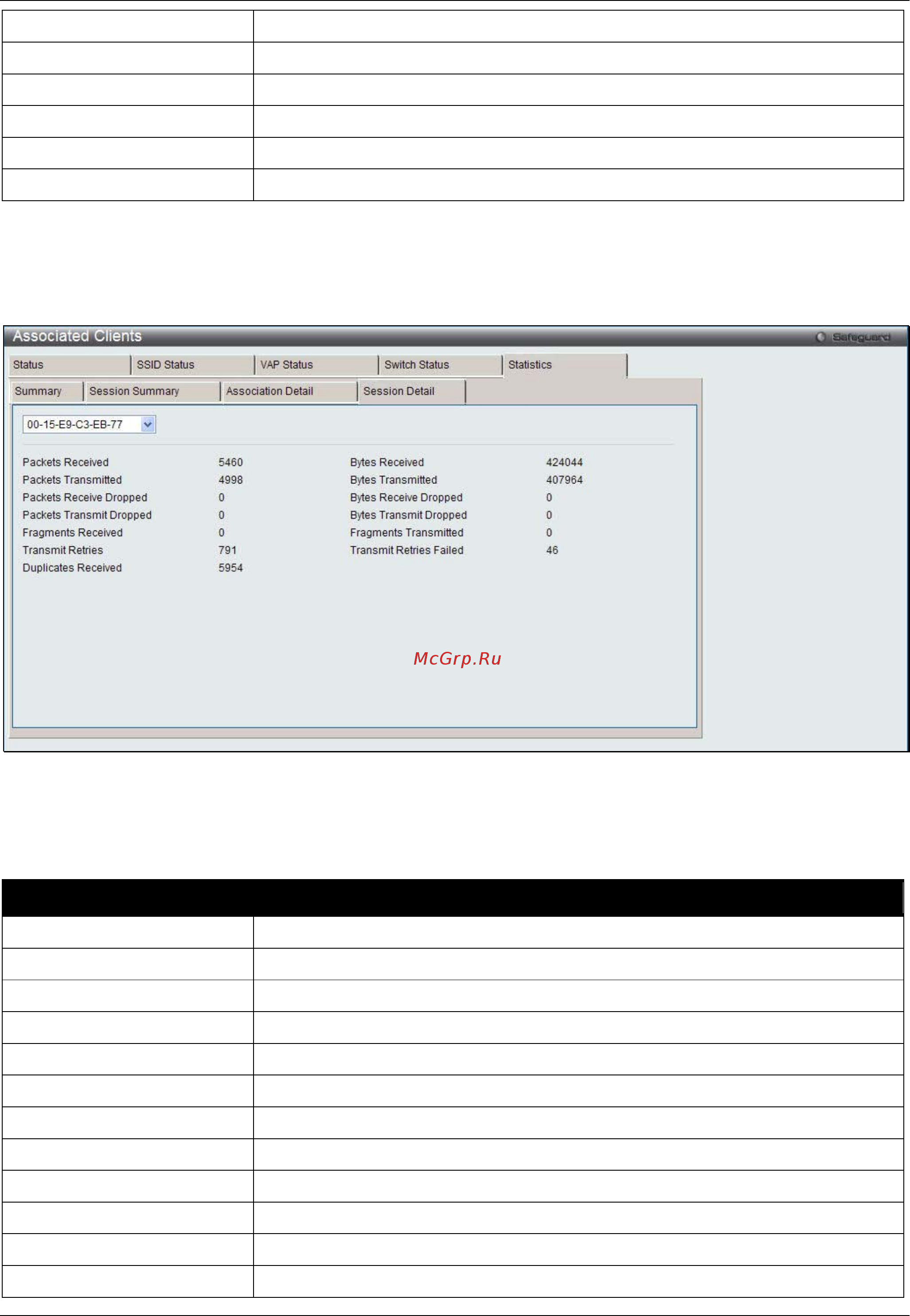Click the Packets Received label

[66, 462]
